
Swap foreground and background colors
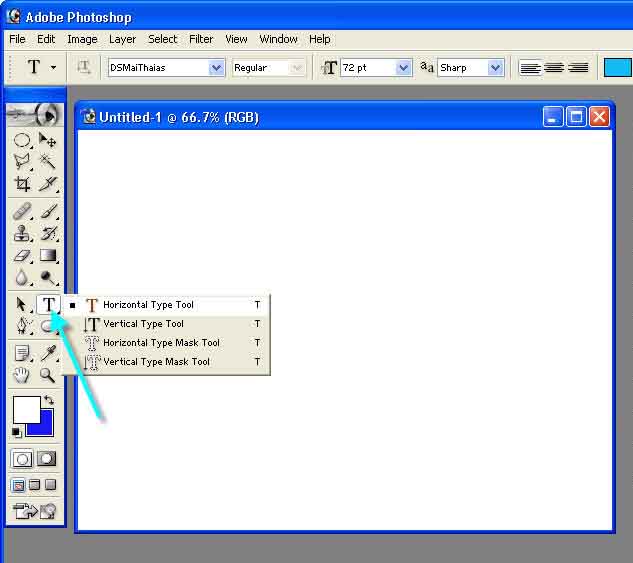pos(49,400)
